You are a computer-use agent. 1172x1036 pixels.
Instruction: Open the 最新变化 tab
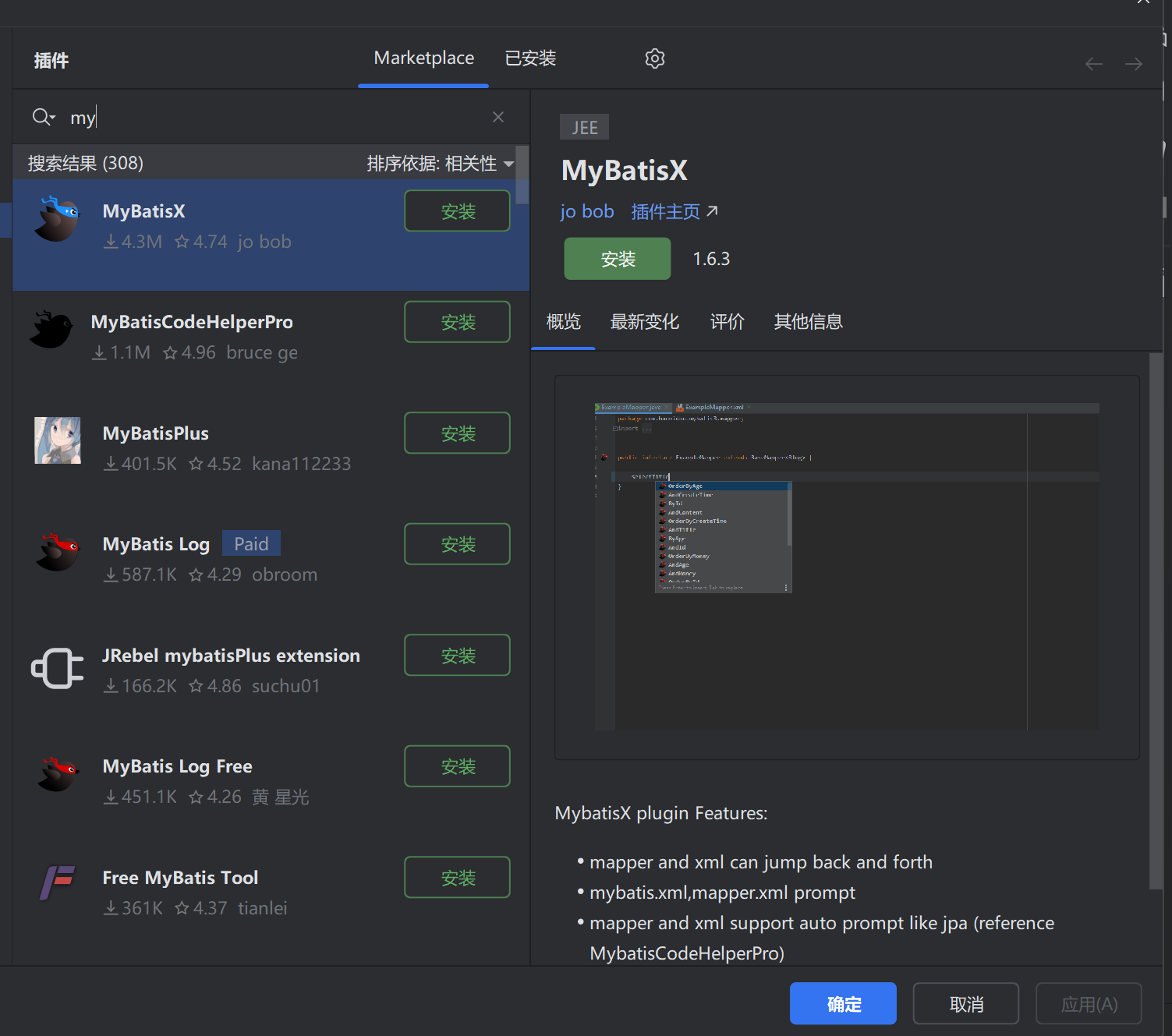click(644, 321)
